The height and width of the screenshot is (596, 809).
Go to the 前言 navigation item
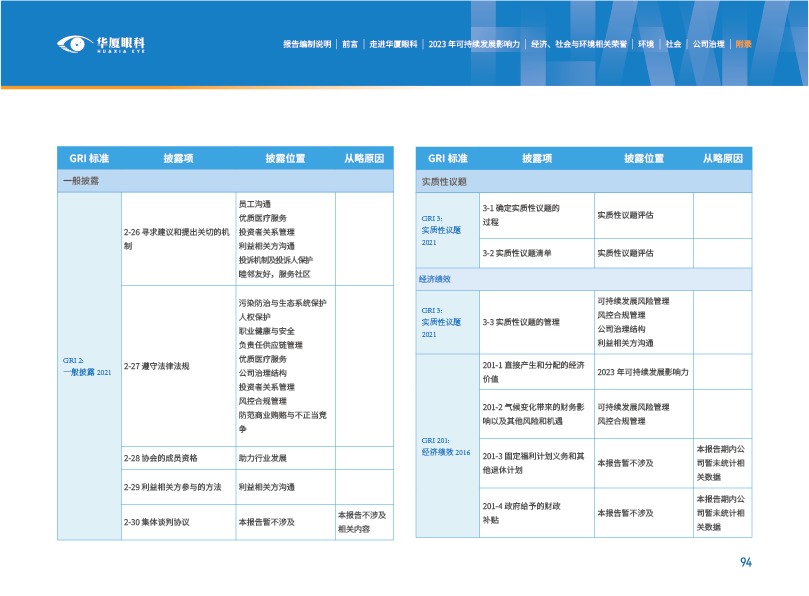pyautogui.click(x=350, y=44)
